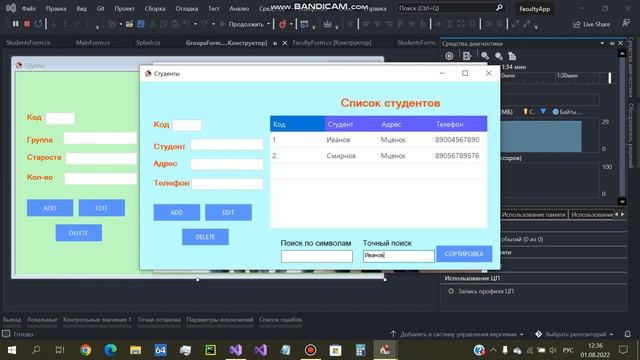Open File Explorer from the taskbar

pyautogui.click(x=136, y=350)
